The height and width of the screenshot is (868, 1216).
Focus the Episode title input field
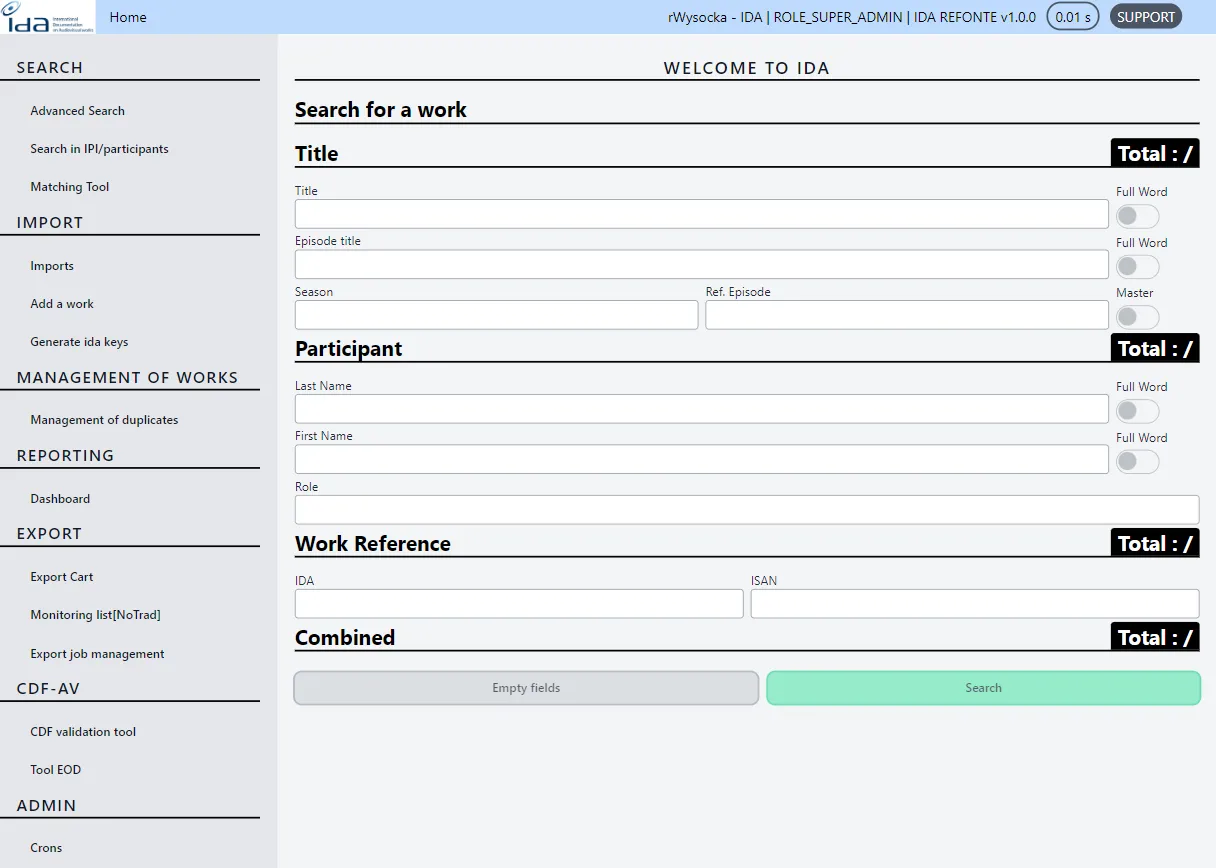coord(701,264)
